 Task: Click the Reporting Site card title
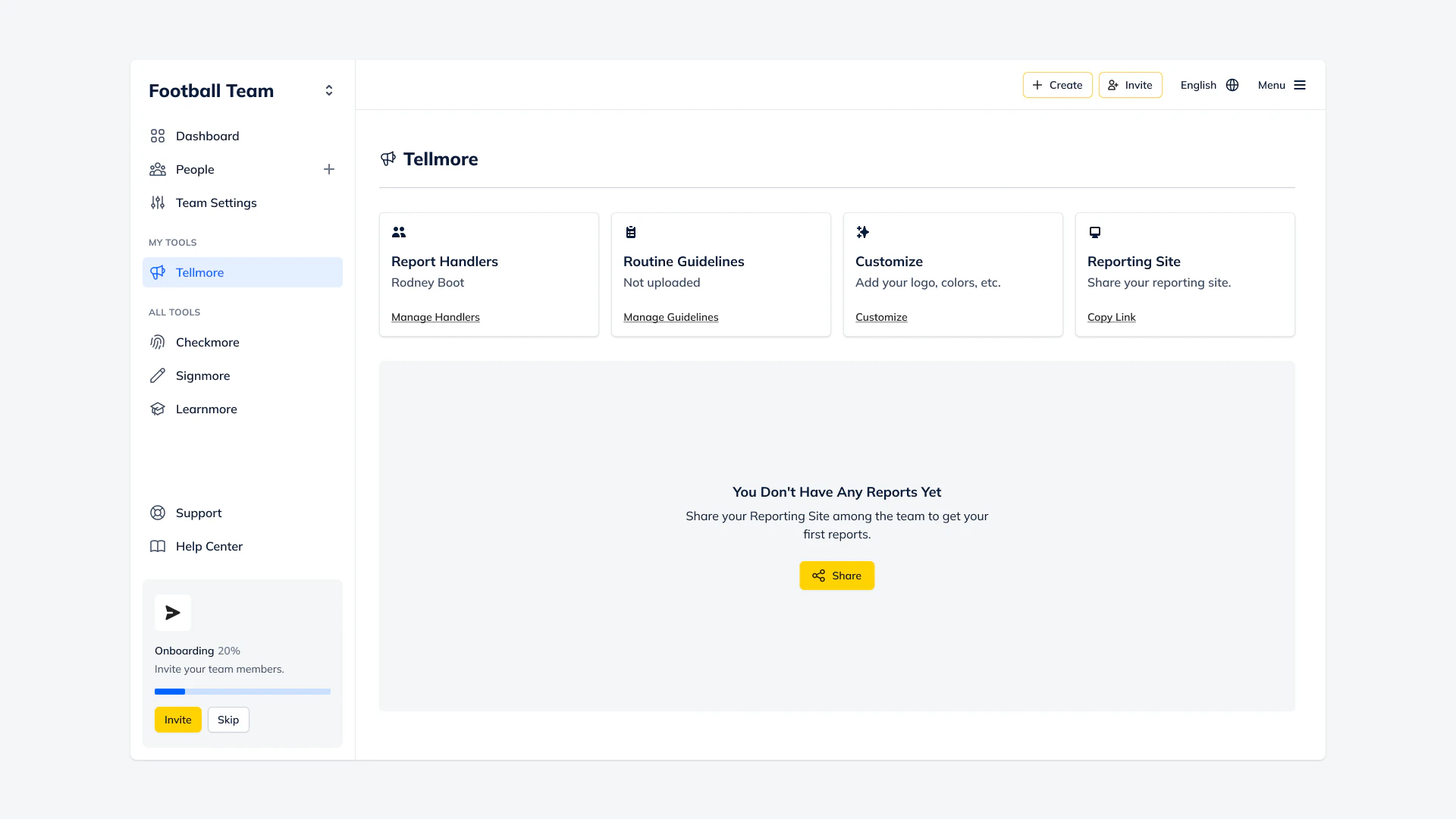pos(1134,261)
